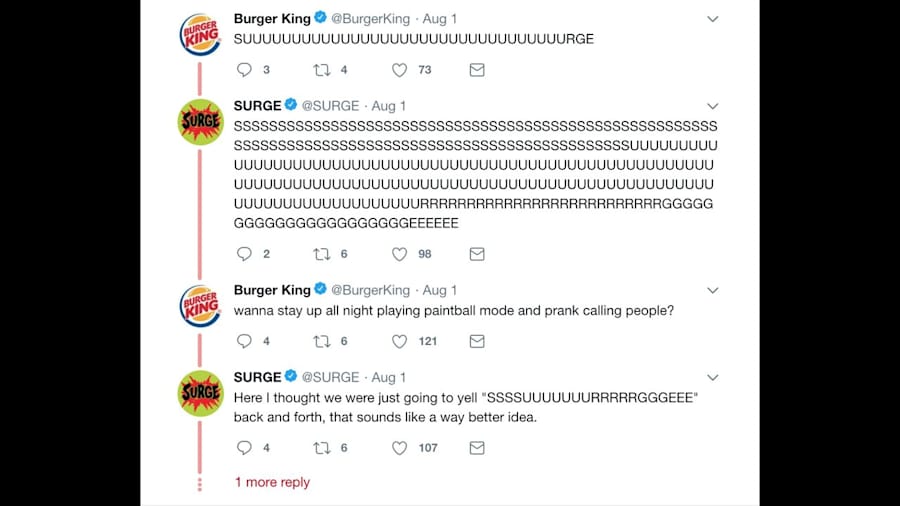Open the @SURGE handle in the last tweet
The height and width of the screenshot is (506, 900).
click(x=331, y=377)
